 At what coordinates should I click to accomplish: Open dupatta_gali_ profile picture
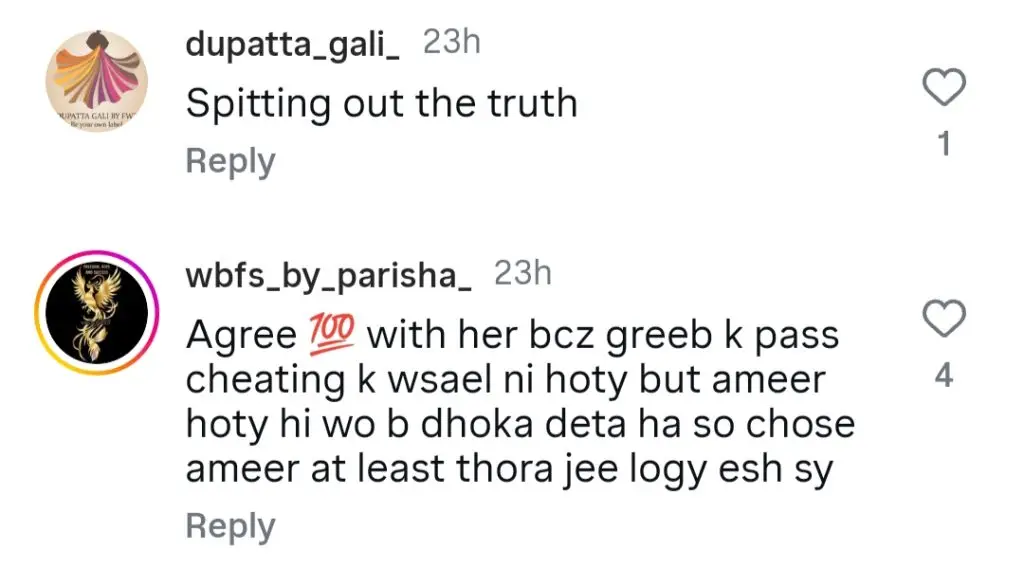[97, 80]
